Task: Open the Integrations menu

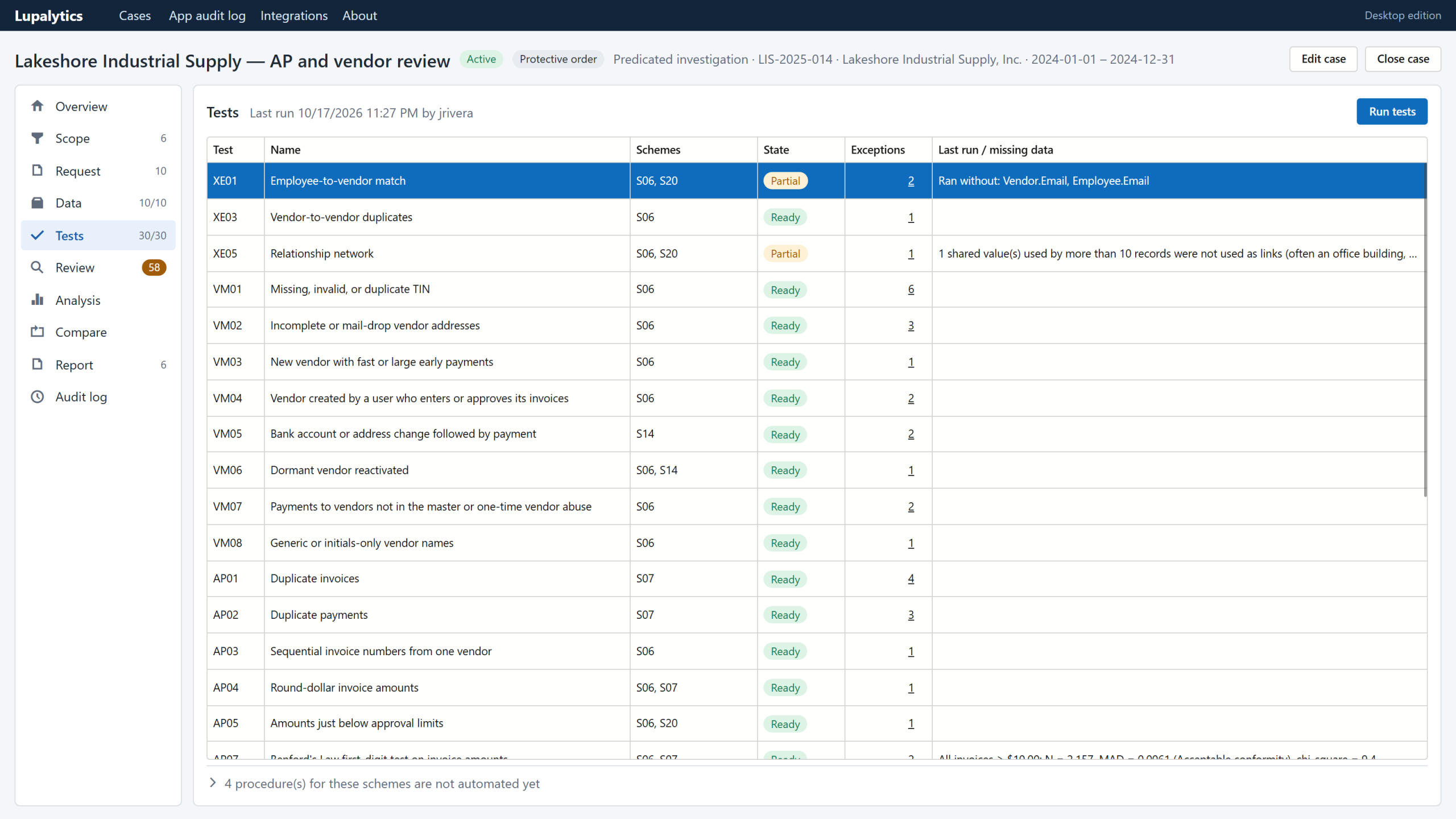Action: 294,15
